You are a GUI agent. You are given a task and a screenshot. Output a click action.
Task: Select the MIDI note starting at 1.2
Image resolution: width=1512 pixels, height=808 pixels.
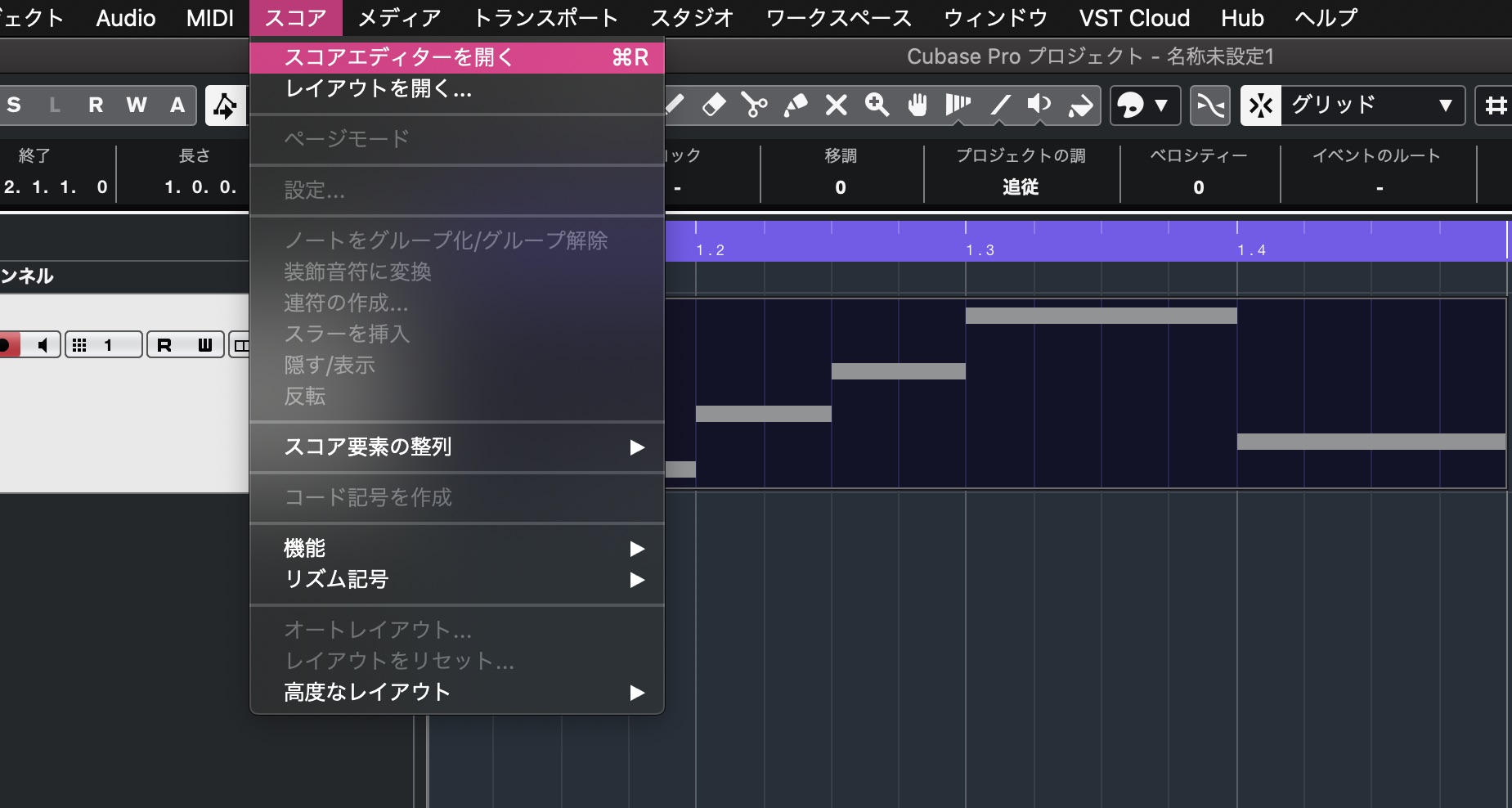(764, 414)
